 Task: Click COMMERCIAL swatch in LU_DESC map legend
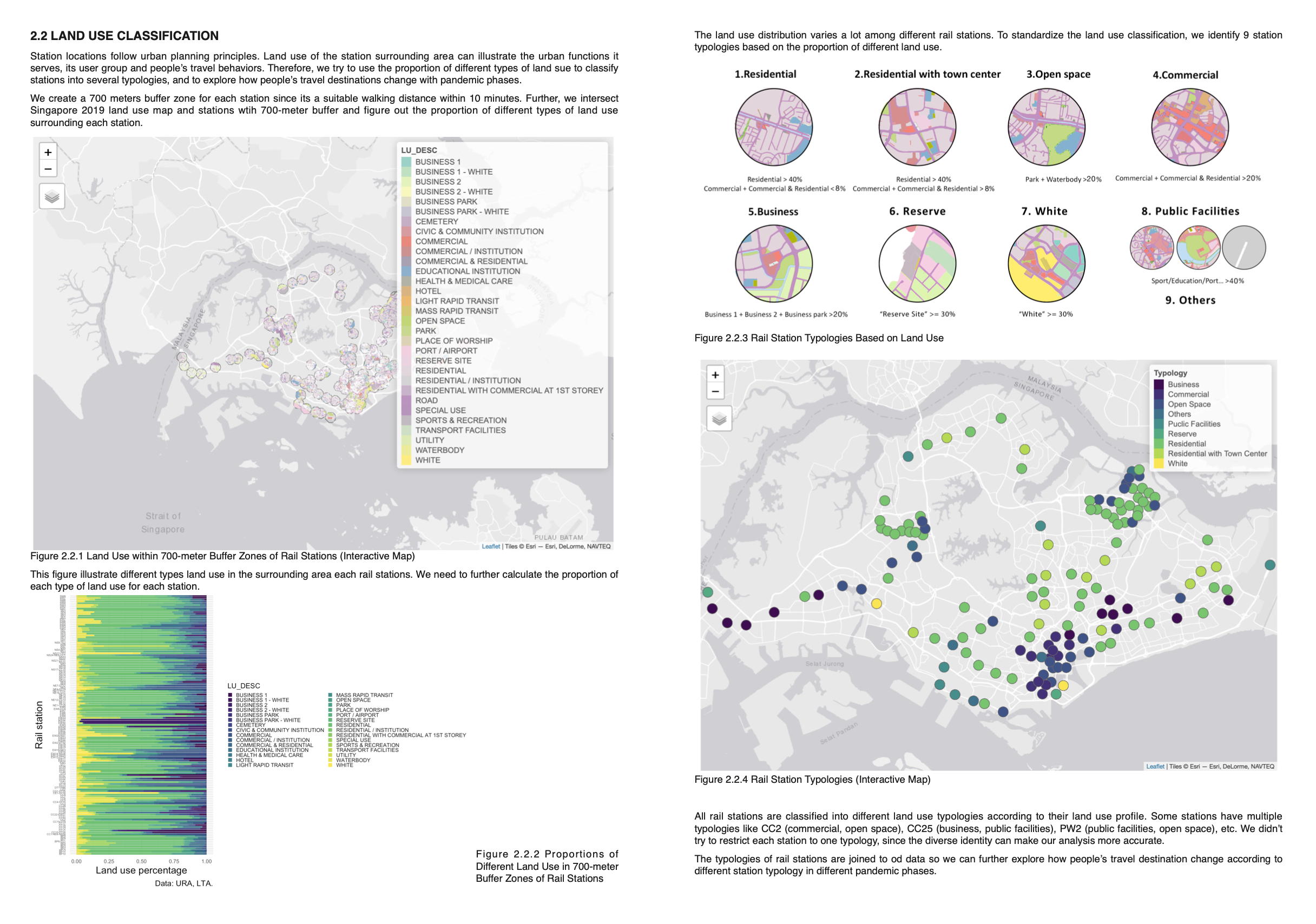[x=406, y=241]
